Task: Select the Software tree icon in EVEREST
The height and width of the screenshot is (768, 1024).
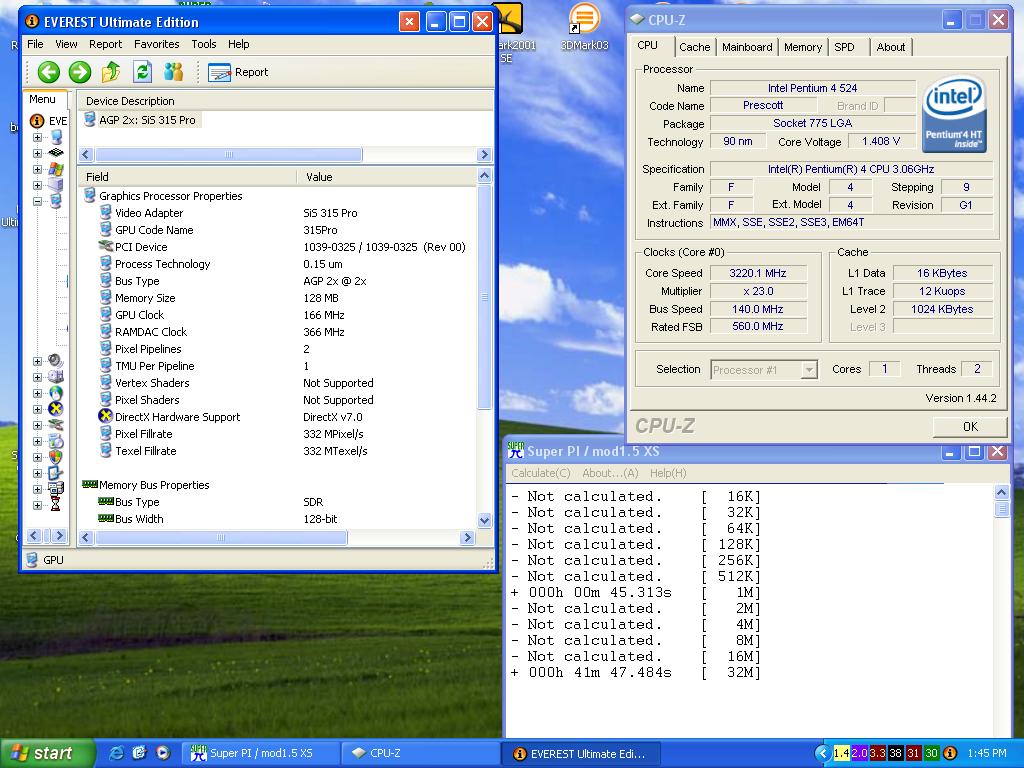Action: (56, 441)
